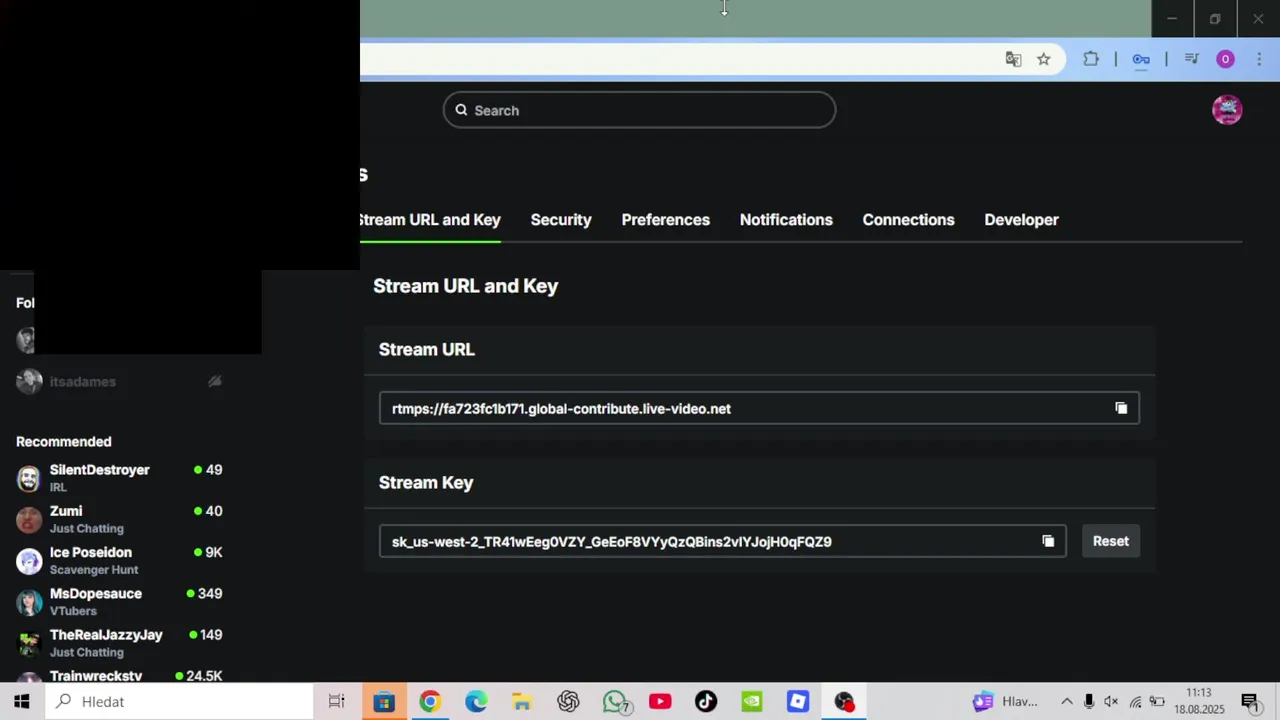Screen dimensions: 1280x720
Task: Open the NVIDIA app from the taskbar
Action: pos(752,702)
